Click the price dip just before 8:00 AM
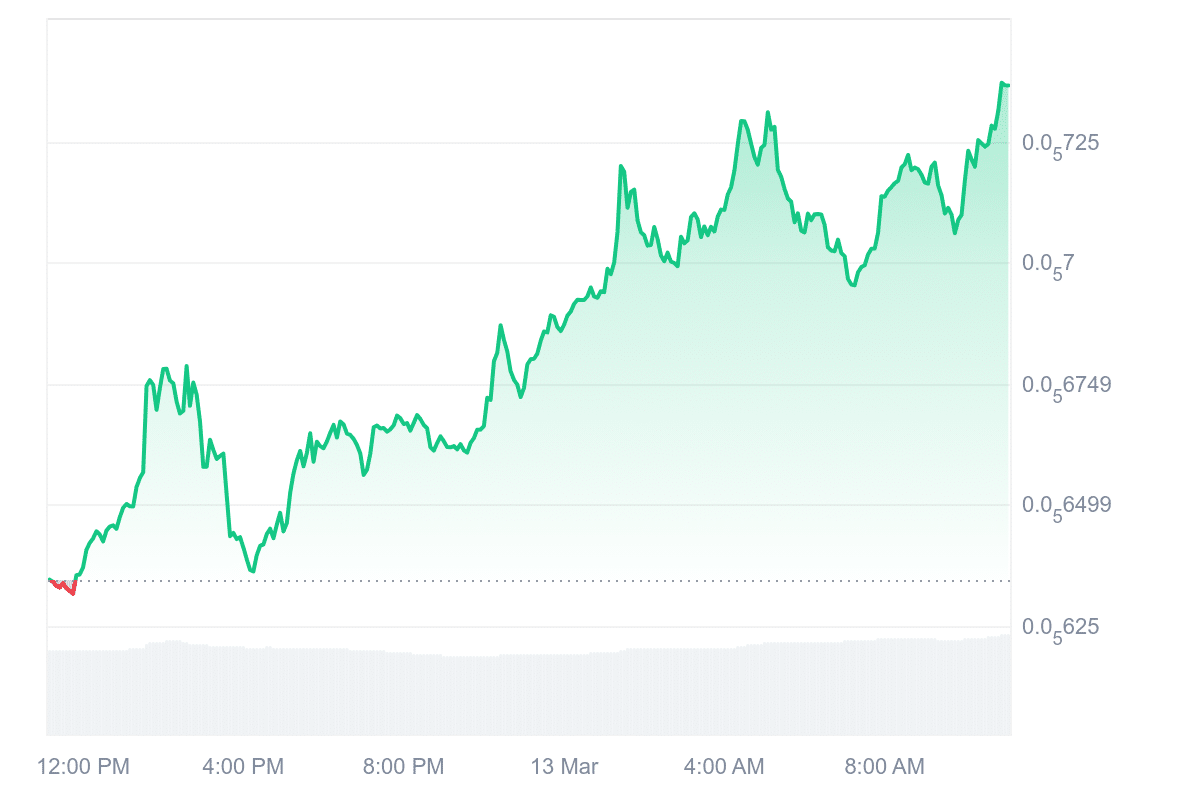1200x800 pixels. click(853, 285)
